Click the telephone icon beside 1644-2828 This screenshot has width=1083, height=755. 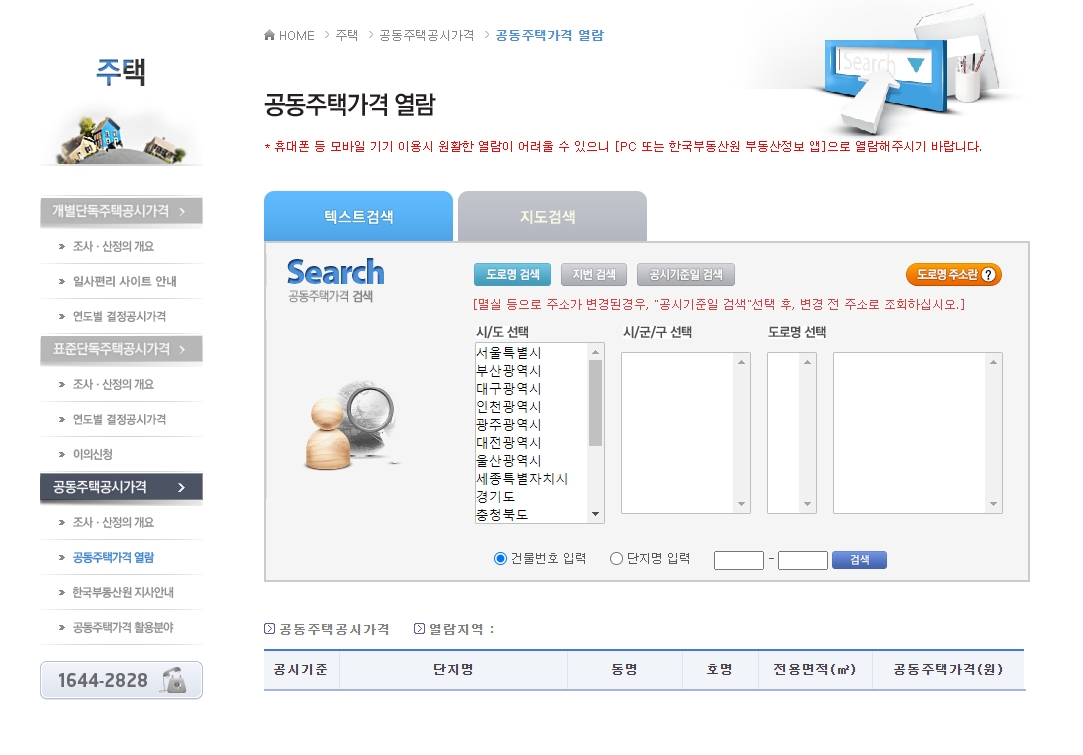[174, 680]
